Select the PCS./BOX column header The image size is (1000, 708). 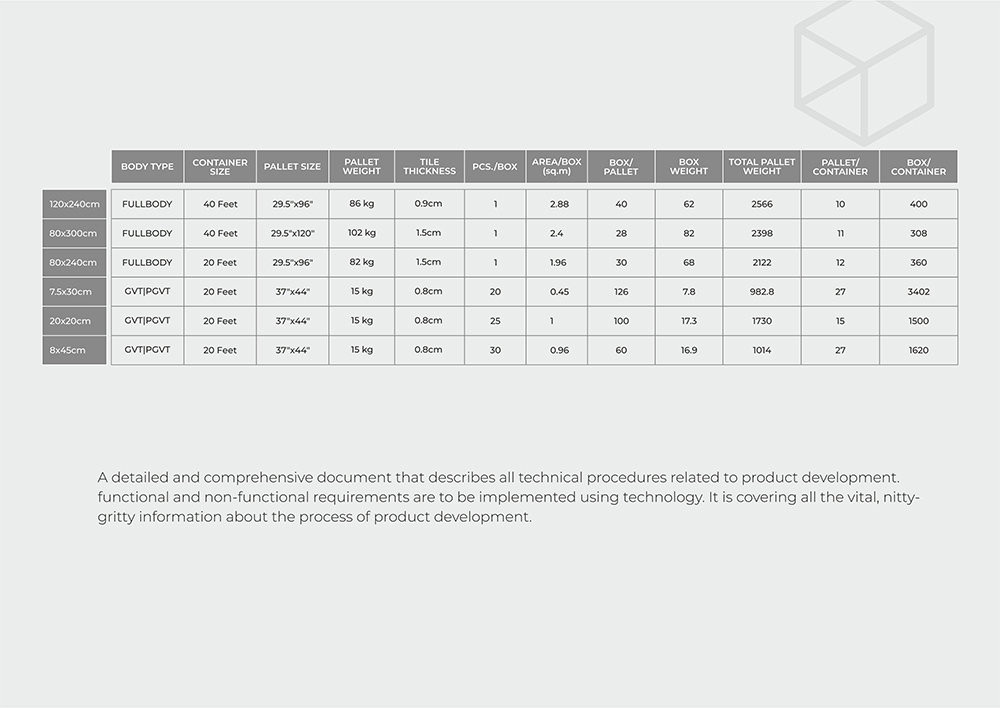495,167
